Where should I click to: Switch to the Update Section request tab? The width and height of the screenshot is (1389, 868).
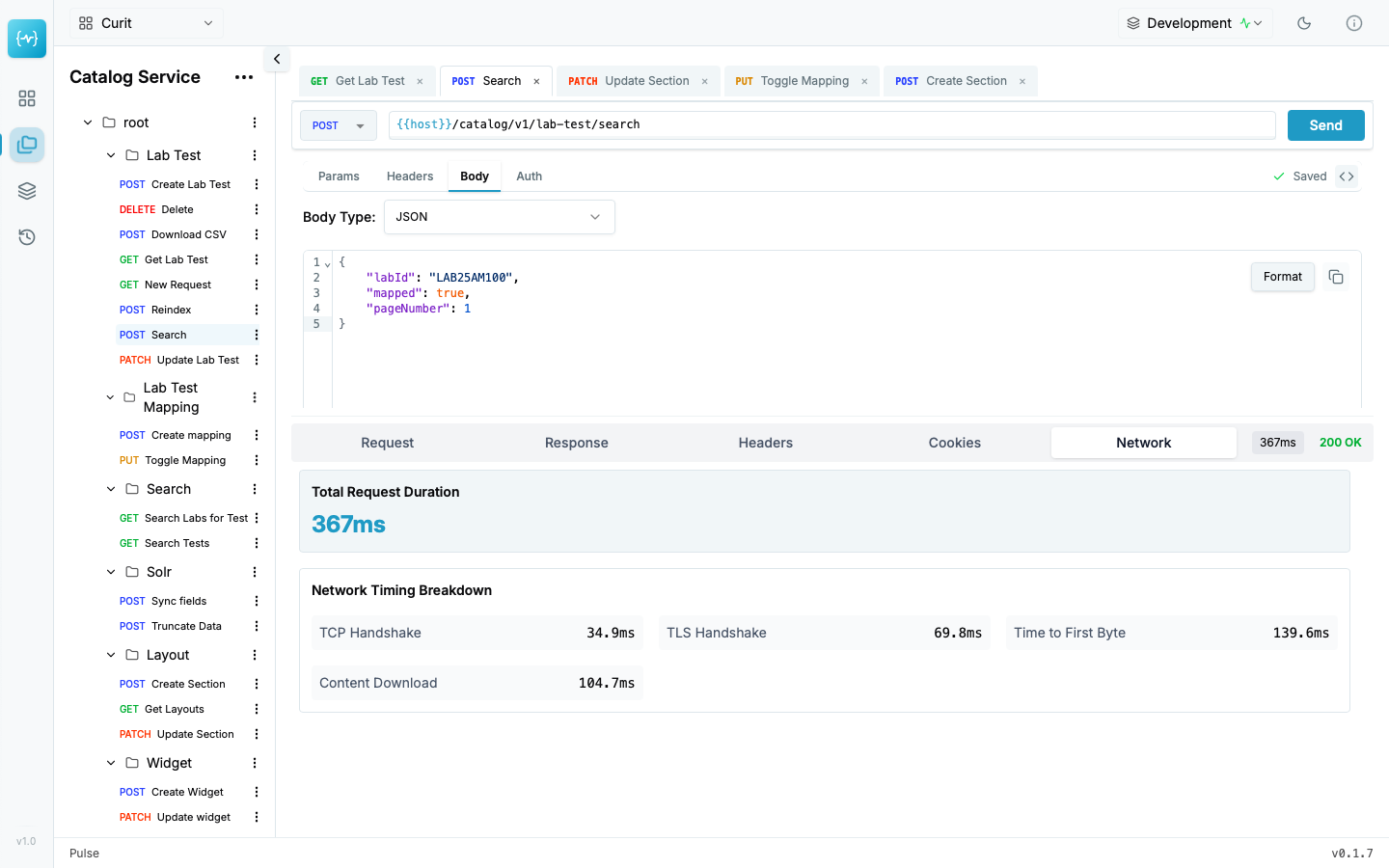pos(639,81)
